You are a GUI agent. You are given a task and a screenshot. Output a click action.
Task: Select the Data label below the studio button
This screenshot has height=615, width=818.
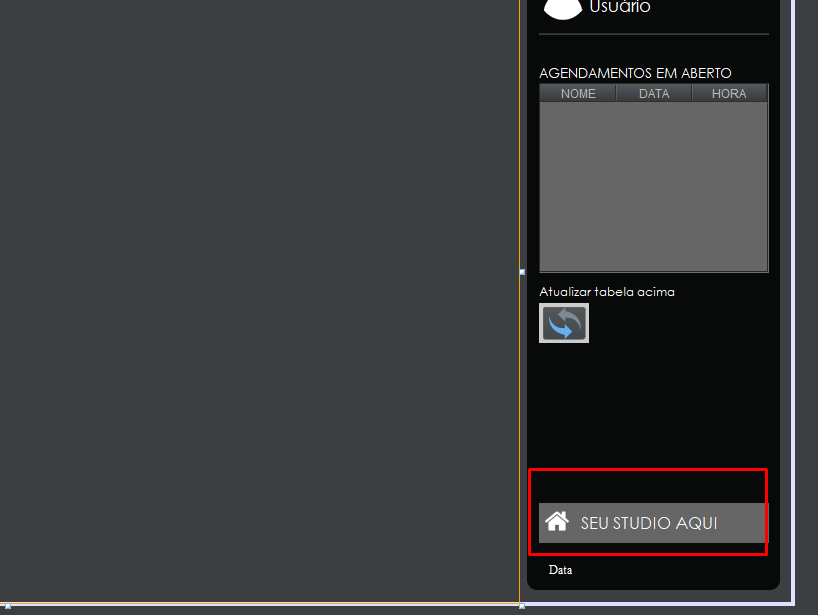click(560, 570)
